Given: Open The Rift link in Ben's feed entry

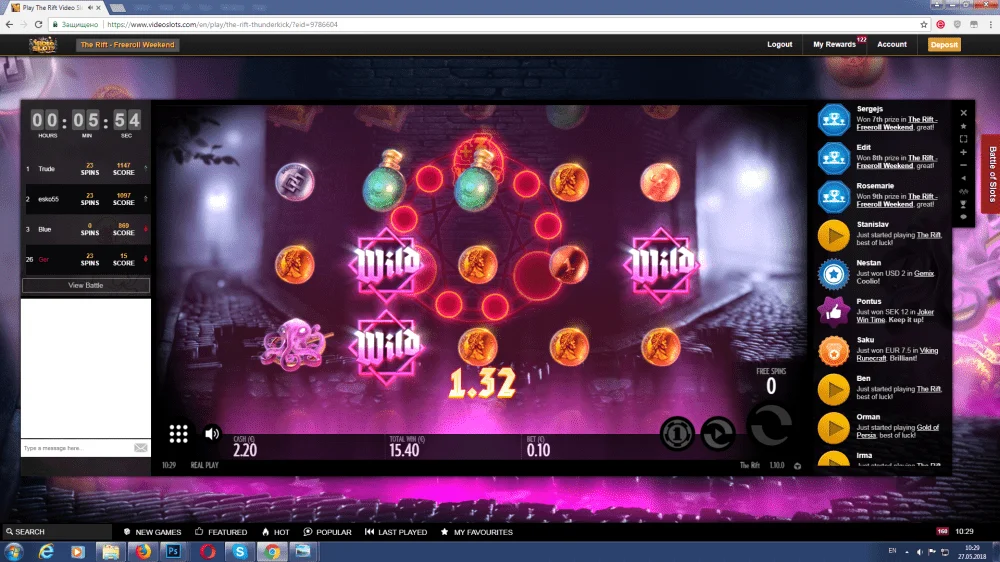Looking at the screenshot, I should (929, 388).
